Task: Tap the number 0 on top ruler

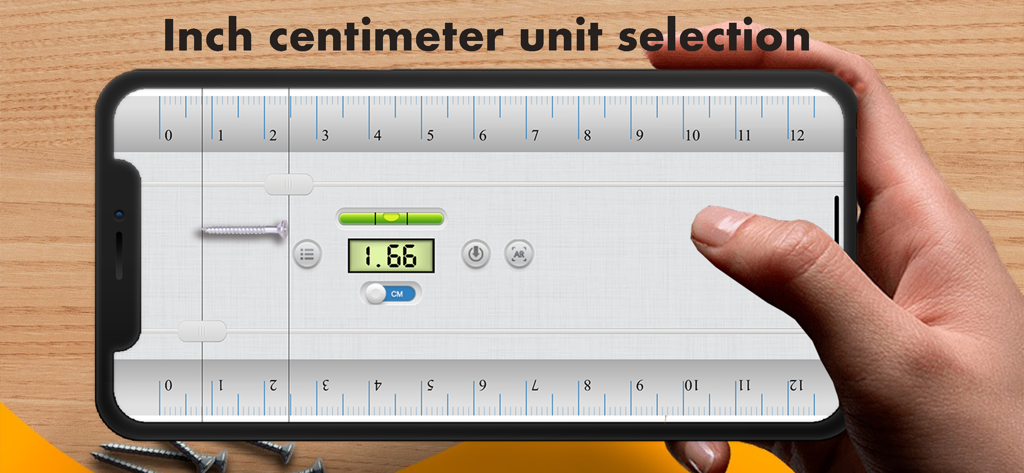Action: coord(168,137)
